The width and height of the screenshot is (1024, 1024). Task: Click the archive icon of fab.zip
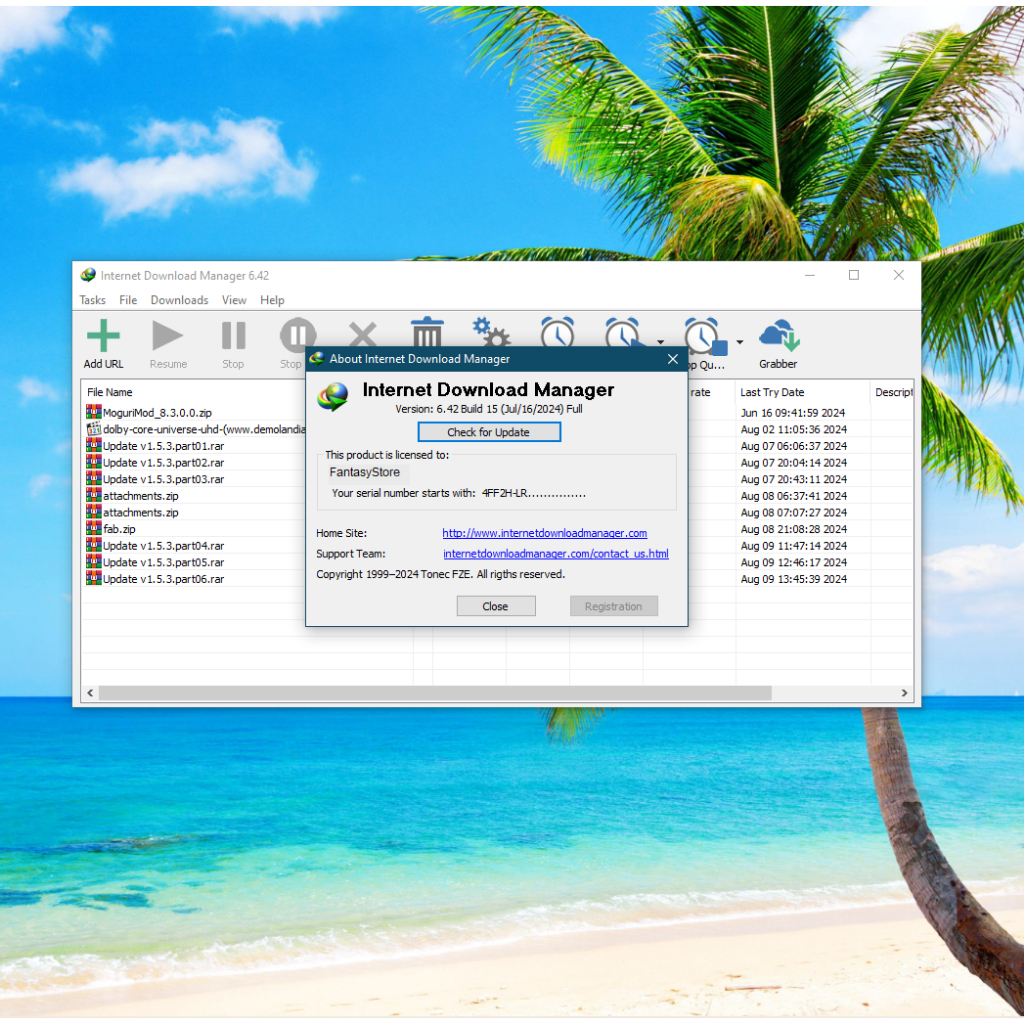(x=93, y=528)
